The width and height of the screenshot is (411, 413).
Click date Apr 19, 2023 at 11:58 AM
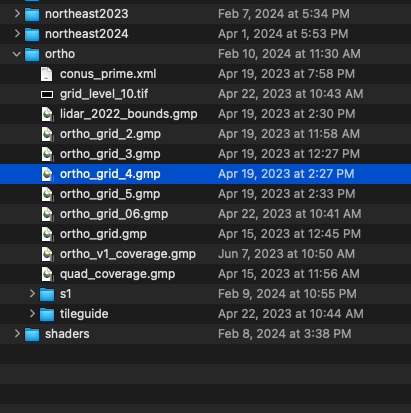coord(289,134)
